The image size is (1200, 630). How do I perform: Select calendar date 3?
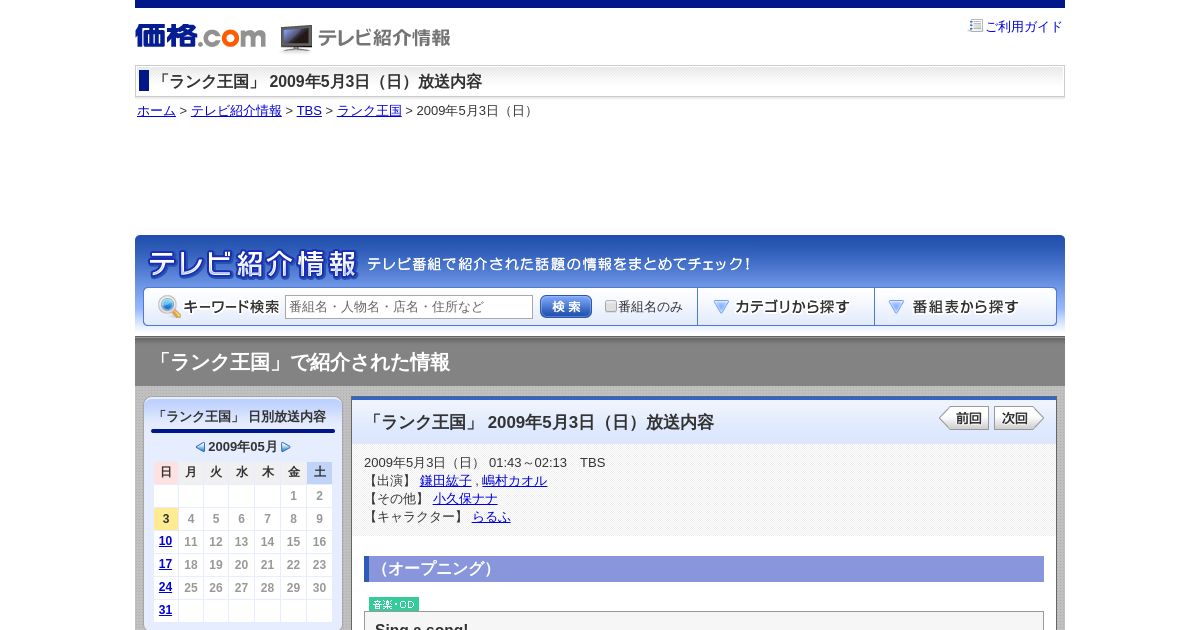(x=166, y=519)
